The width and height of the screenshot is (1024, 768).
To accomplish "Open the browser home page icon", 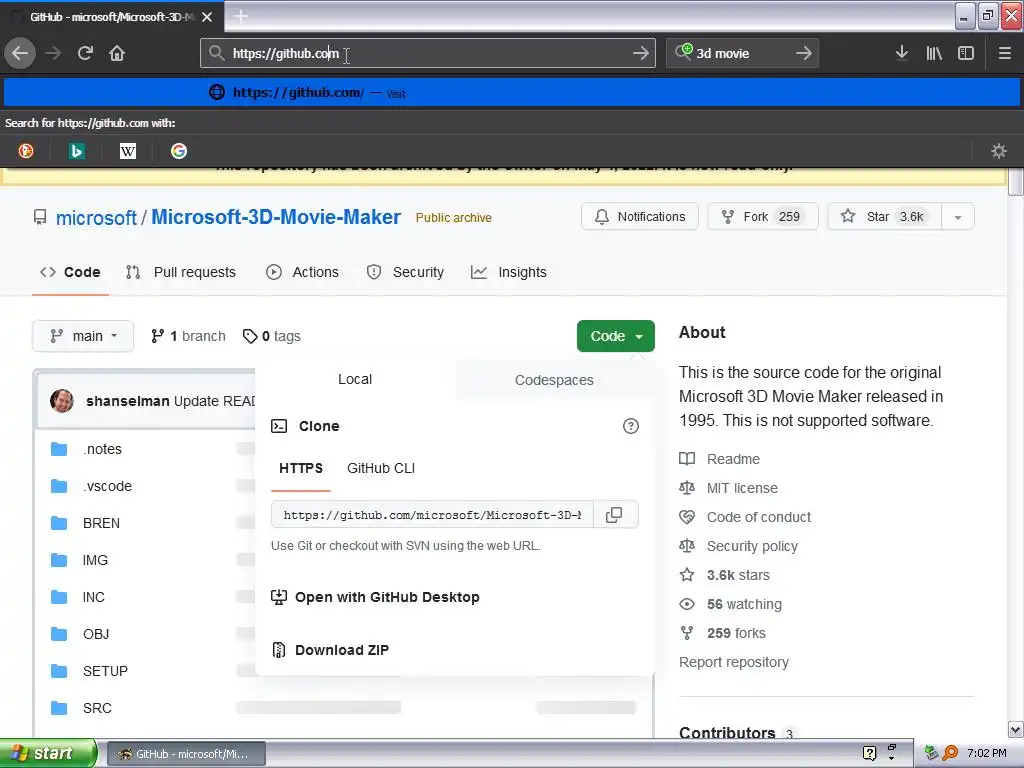I will click(117, 53).
